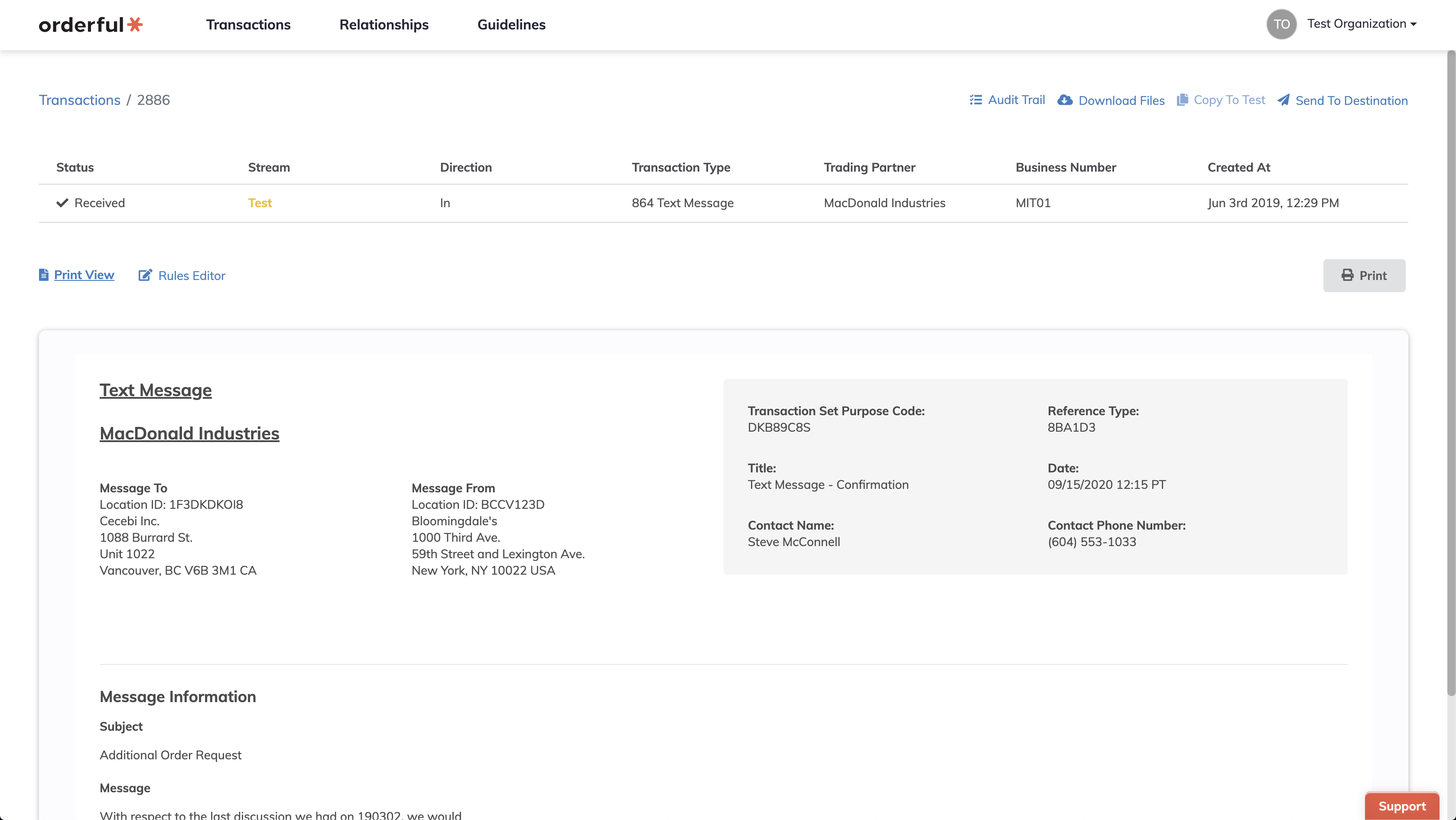Screen dimensions: 1456x820
Task: Click the Cecebi Inc. recipient name
Action: (130, 521)
